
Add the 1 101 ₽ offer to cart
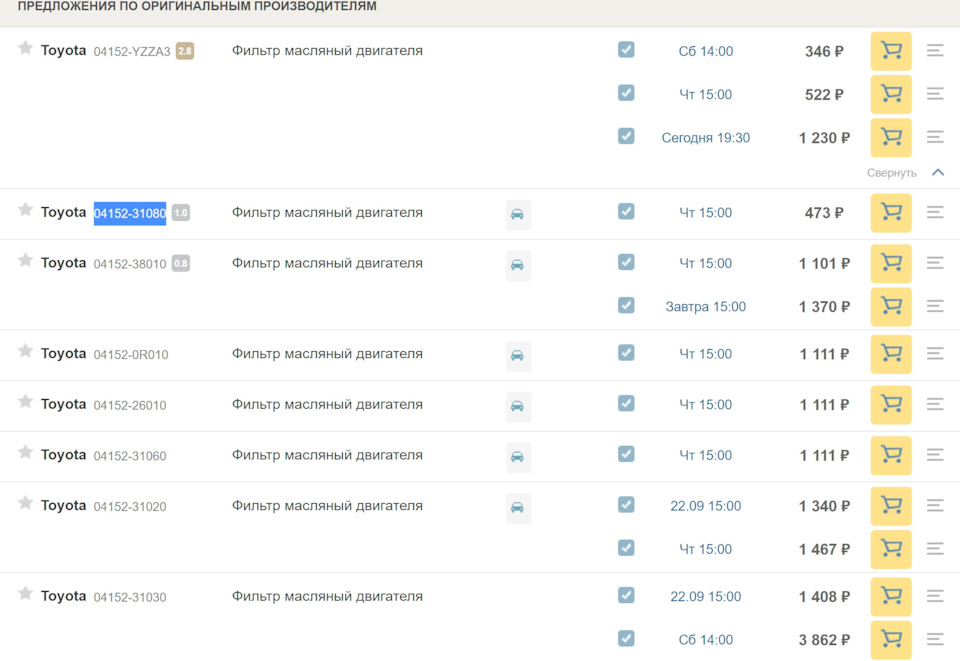coord(891,263)
